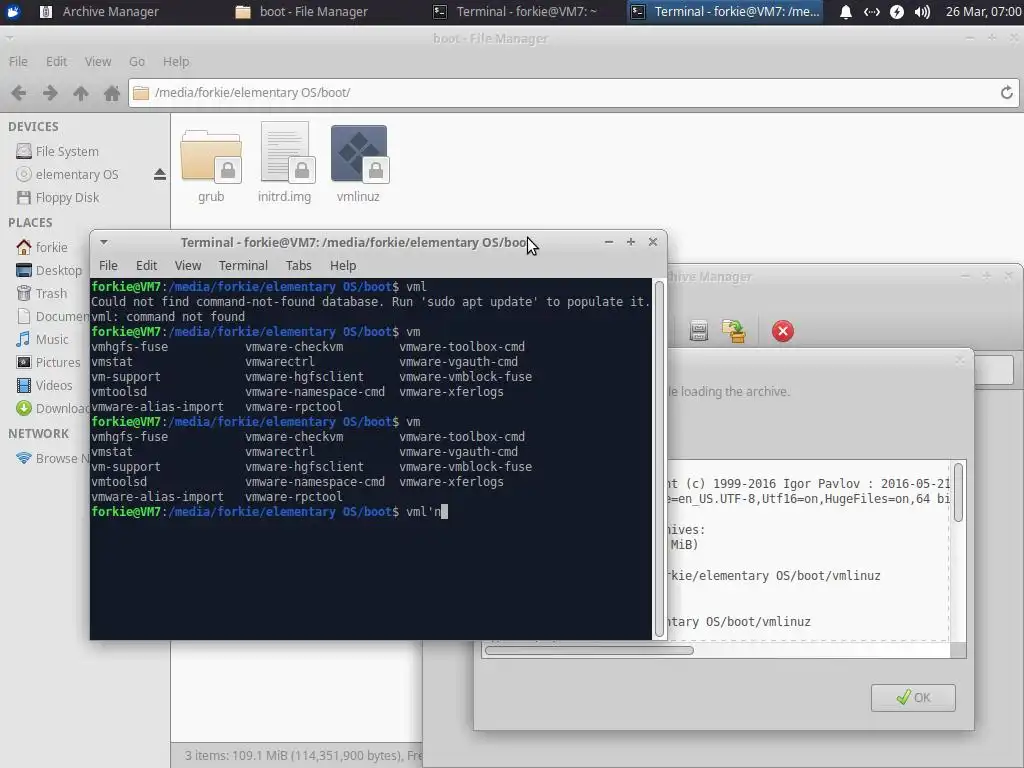Open Desktop folder in sidebar
The height and width of the screenshot is (768, 1024).
(49, 270)
